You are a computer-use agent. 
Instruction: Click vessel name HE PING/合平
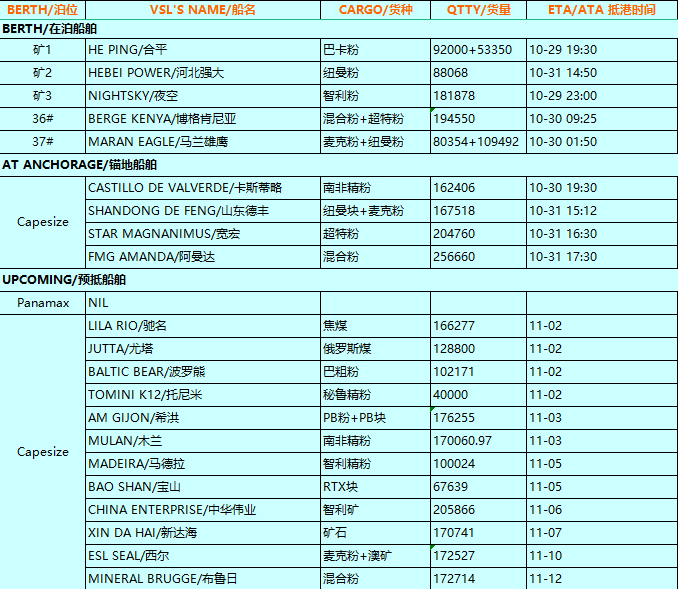(128, 50)
